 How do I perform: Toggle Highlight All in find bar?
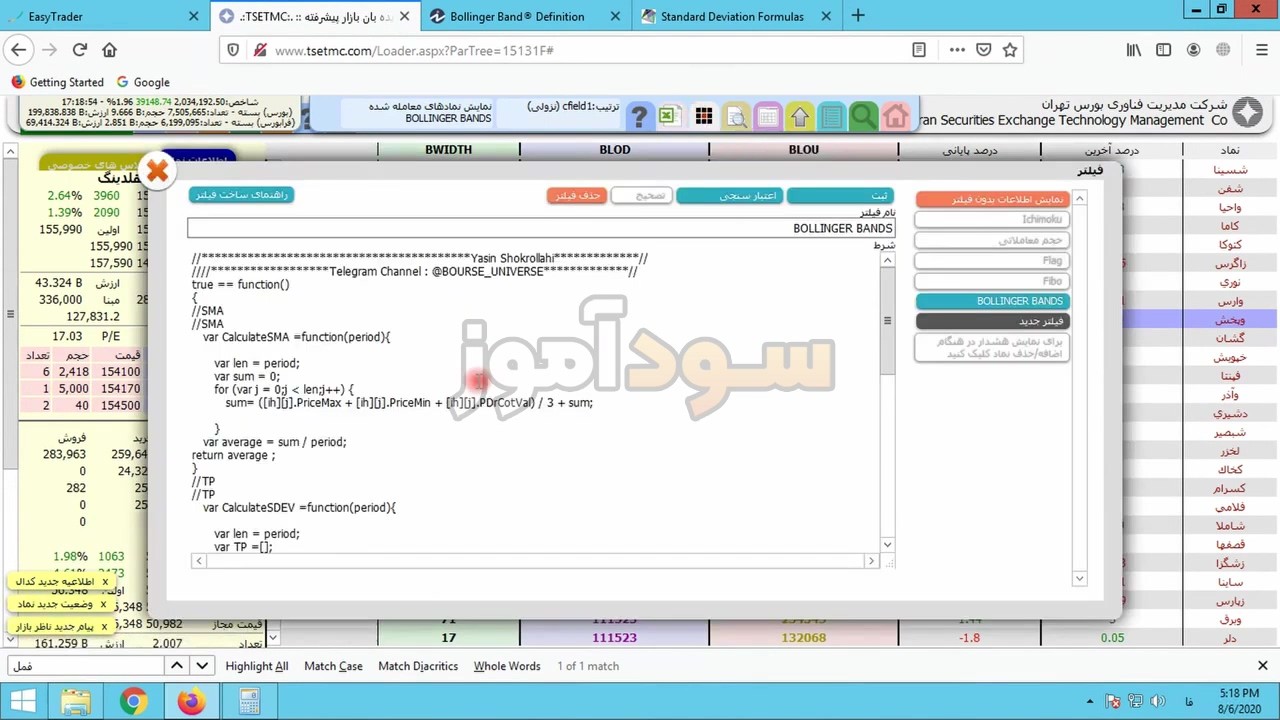pos(256,666)
